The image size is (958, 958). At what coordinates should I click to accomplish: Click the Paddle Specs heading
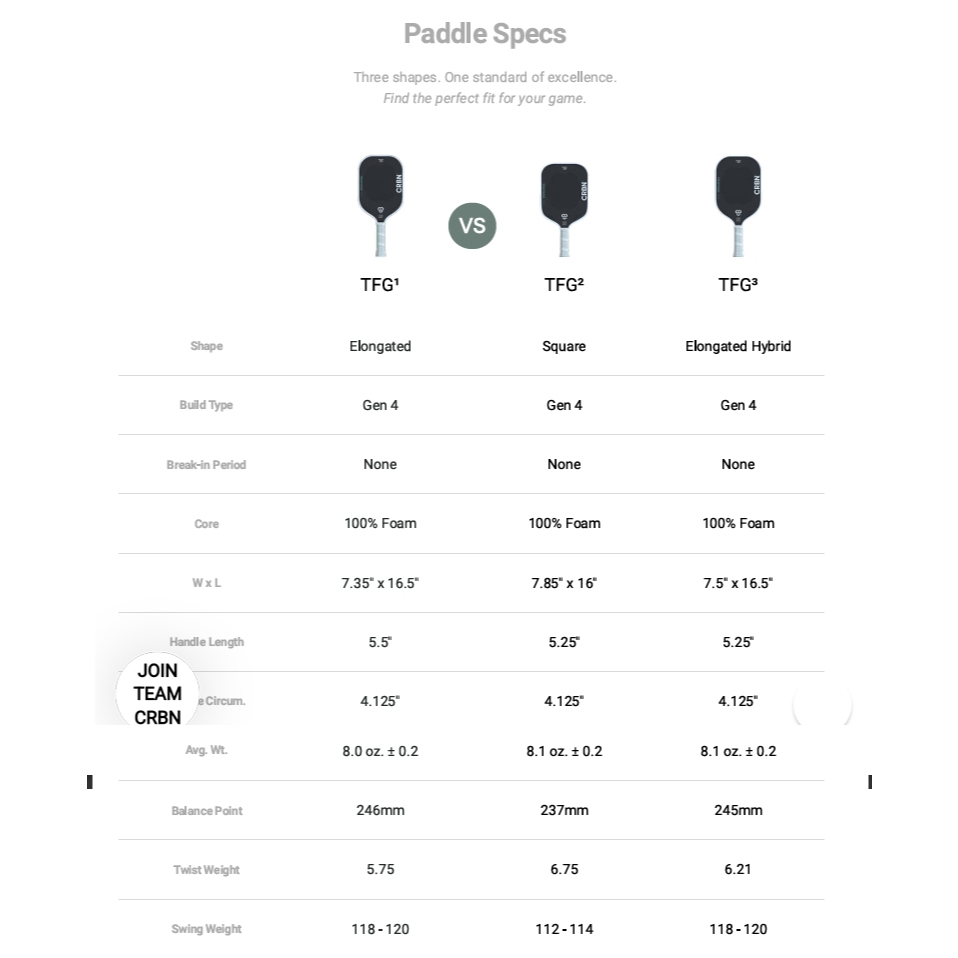(485, 34)
